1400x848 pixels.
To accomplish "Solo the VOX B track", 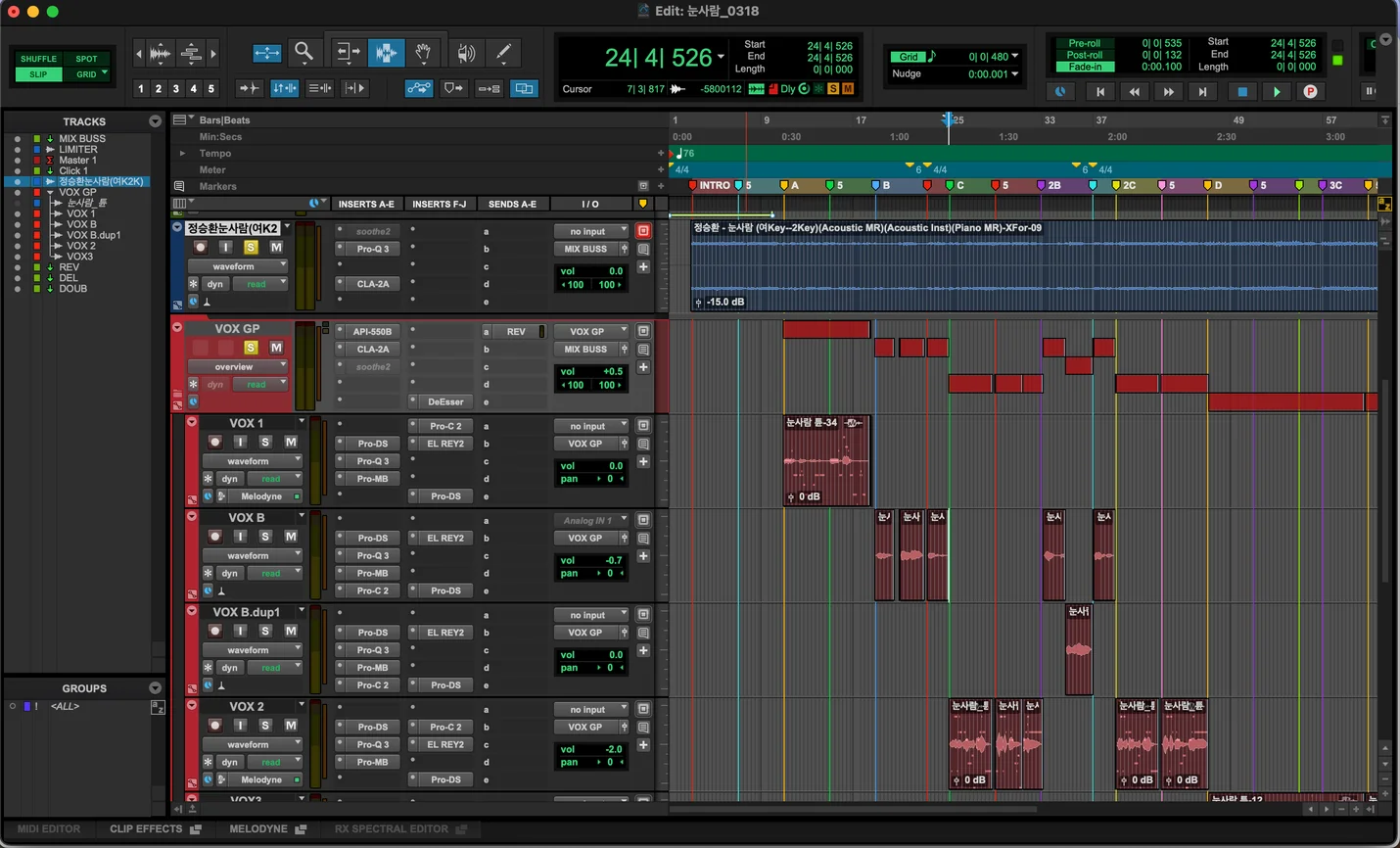I will 265,536.
